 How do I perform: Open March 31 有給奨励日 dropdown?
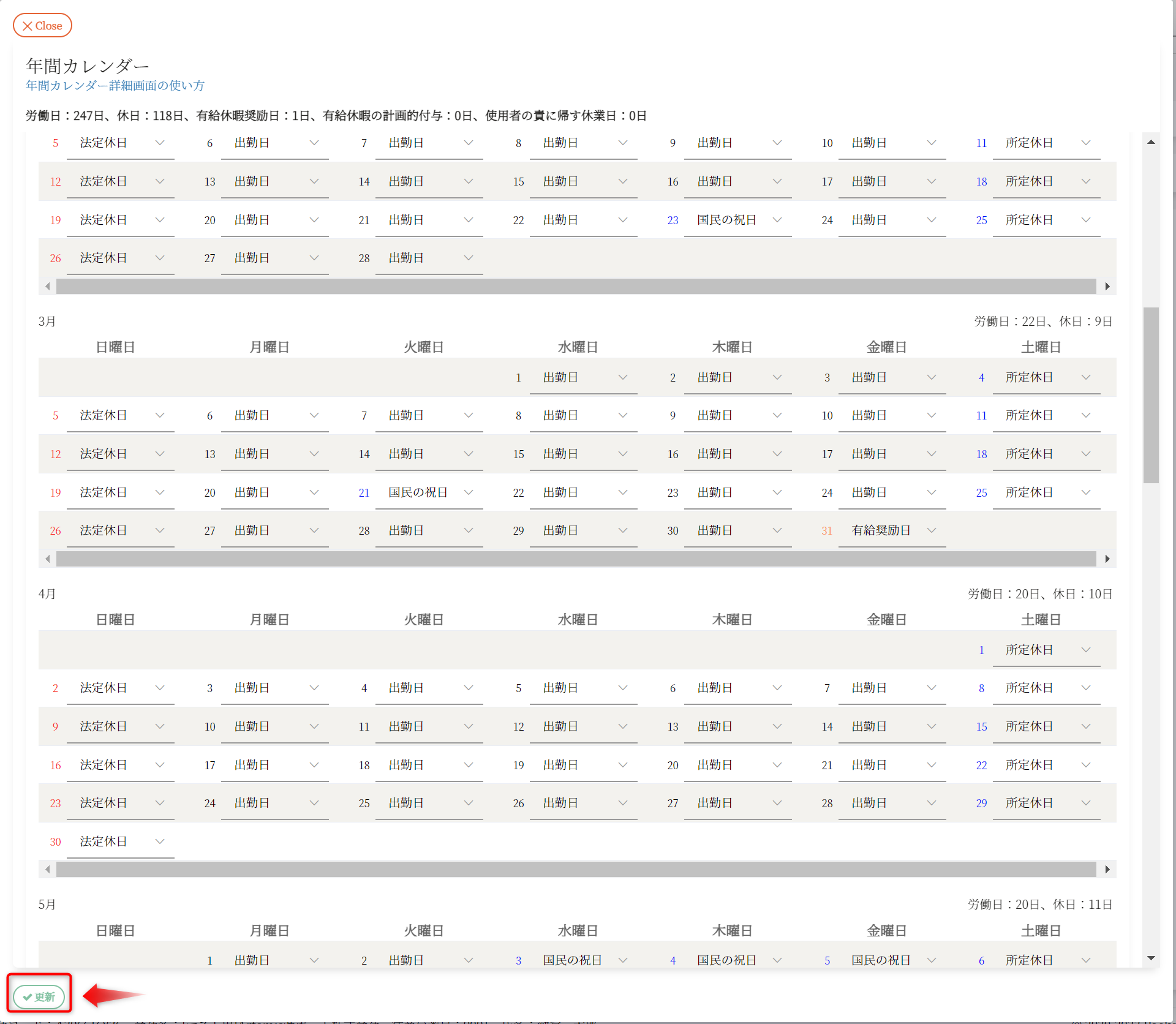(891, 530)
